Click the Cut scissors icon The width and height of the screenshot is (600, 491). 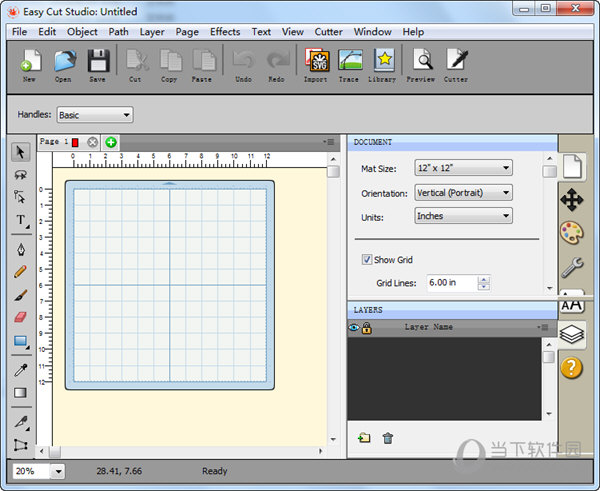(x=136, y=60)
